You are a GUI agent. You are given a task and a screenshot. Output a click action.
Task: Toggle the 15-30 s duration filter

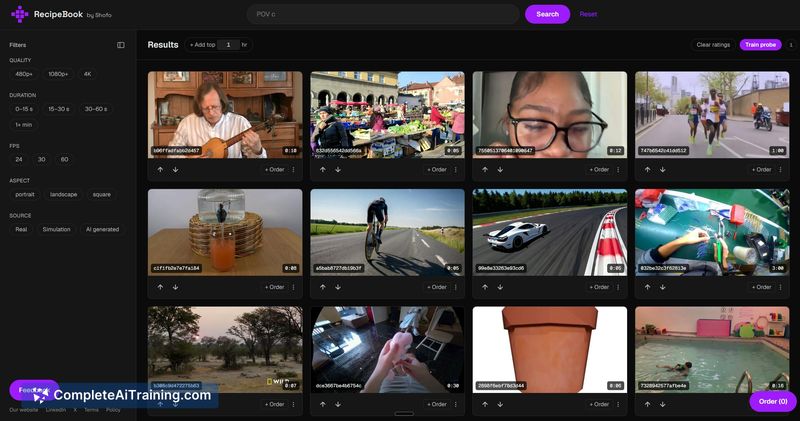point(59,109)
